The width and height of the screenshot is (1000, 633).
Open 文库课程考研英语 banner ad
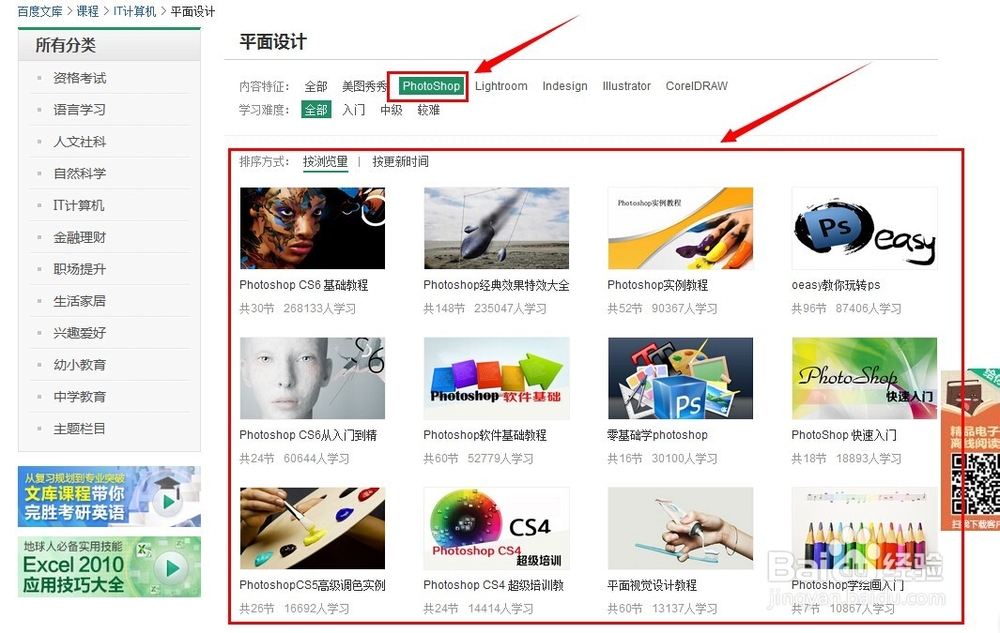click(x=109, y=497)
